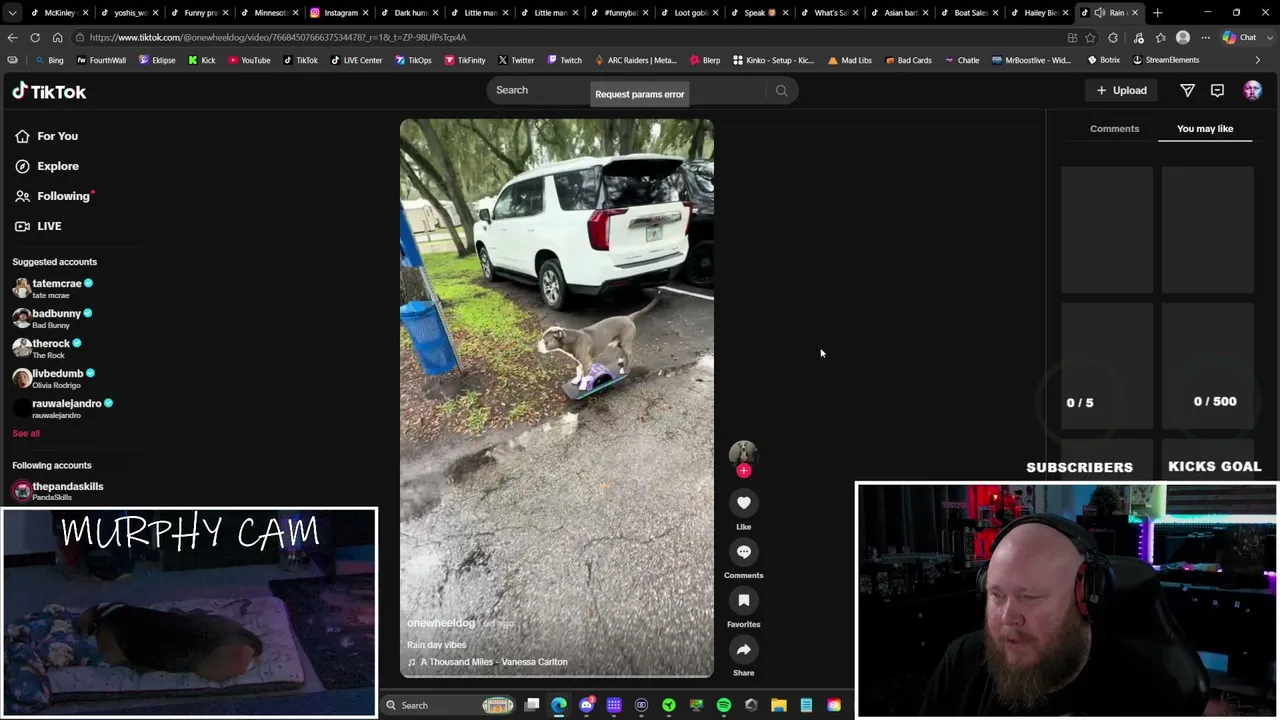Viewport: 1280px width, 720px height.
Task: Open the creator avatar beside the video
Action: click(743, 453)
